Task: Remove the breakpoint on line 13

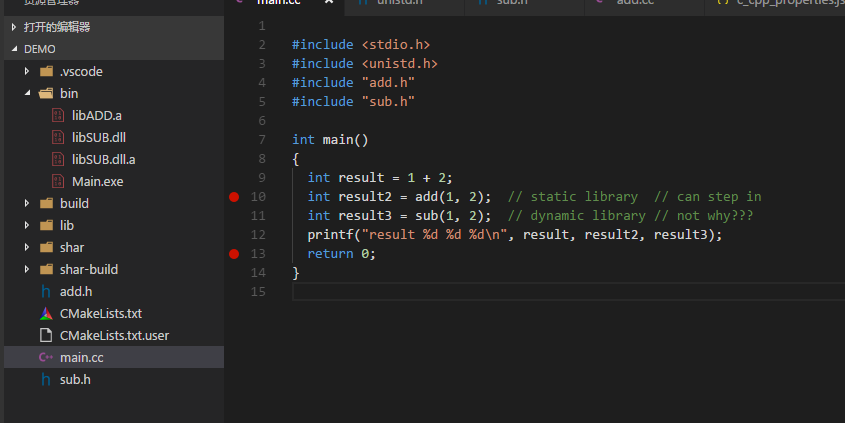Action: pyautogui.click(x=234, y=254)
